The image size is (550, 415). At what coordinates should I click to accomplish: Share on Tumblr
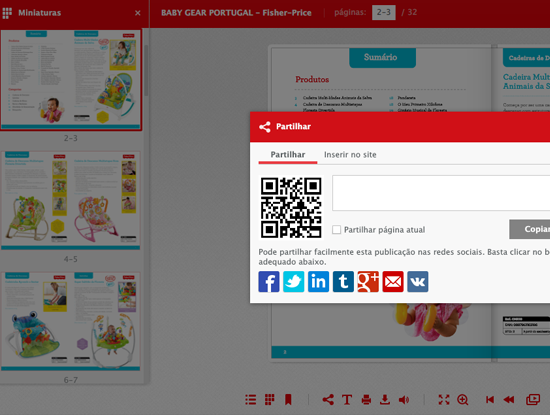(343, 281)
